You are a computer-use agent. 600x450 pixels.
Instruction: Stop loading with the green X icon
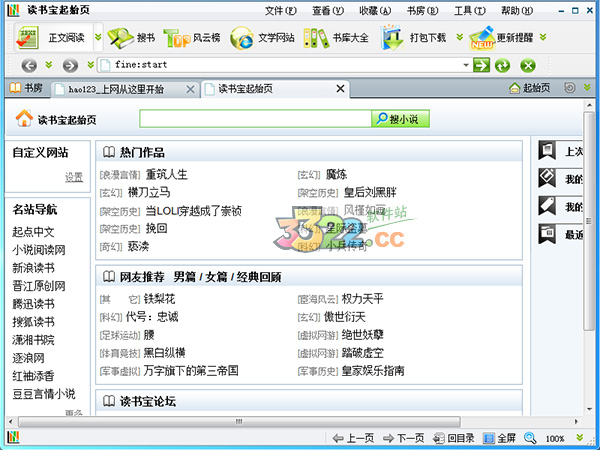528,65
